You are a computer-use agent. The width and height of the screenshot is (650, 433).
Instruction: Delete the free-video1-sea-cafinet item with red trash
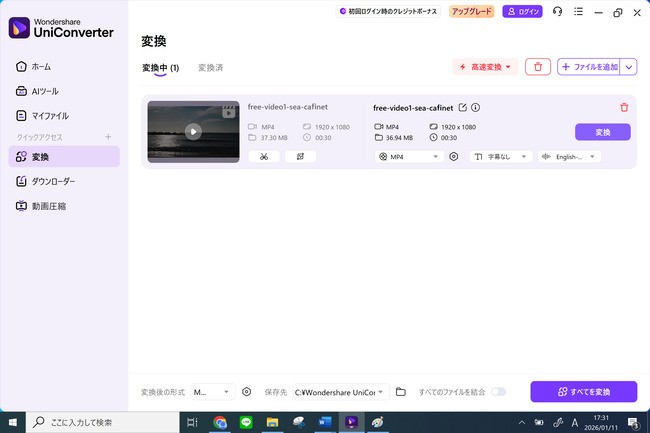[x=624, y=108]
